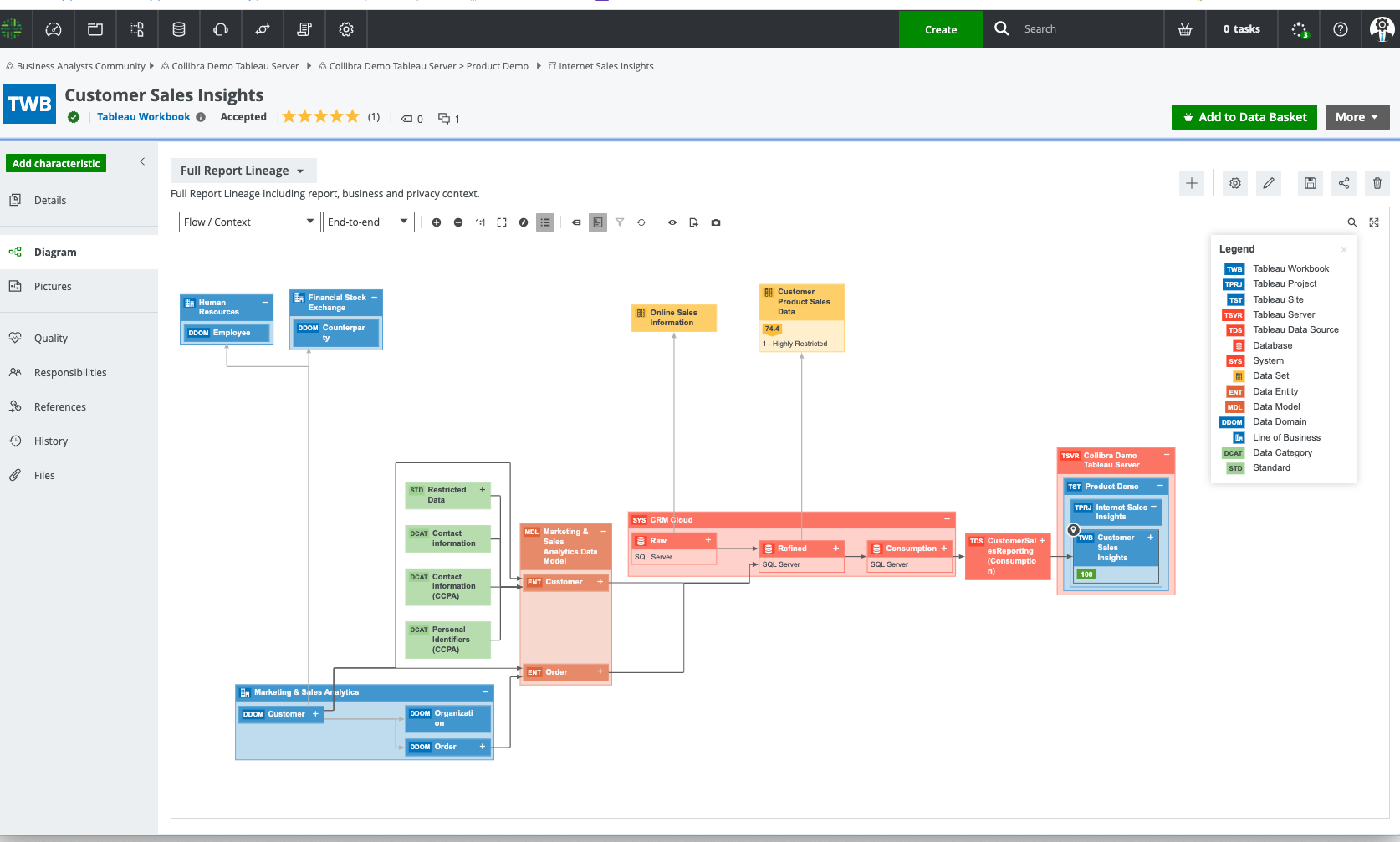
Task: Take a diagram screenshot with camera icon
Action: pyautogui.click(x=716, y=222)
